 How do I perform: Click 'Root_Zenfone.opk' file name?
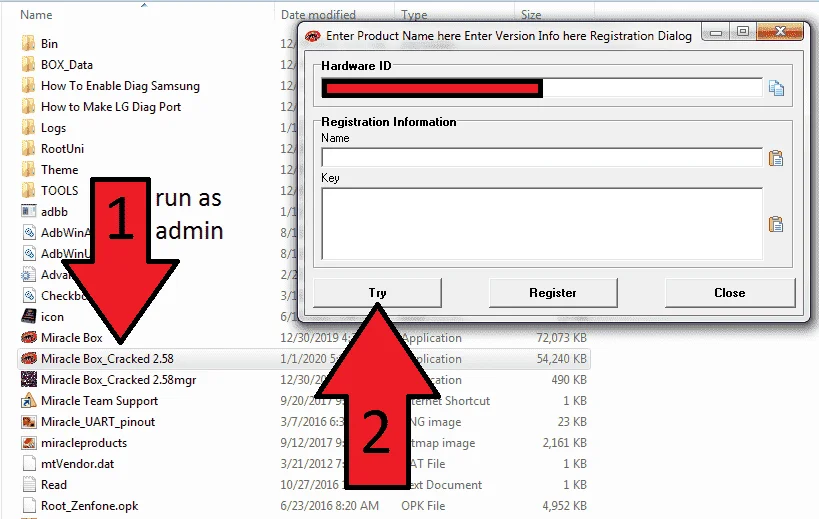(x=89, y=506)
